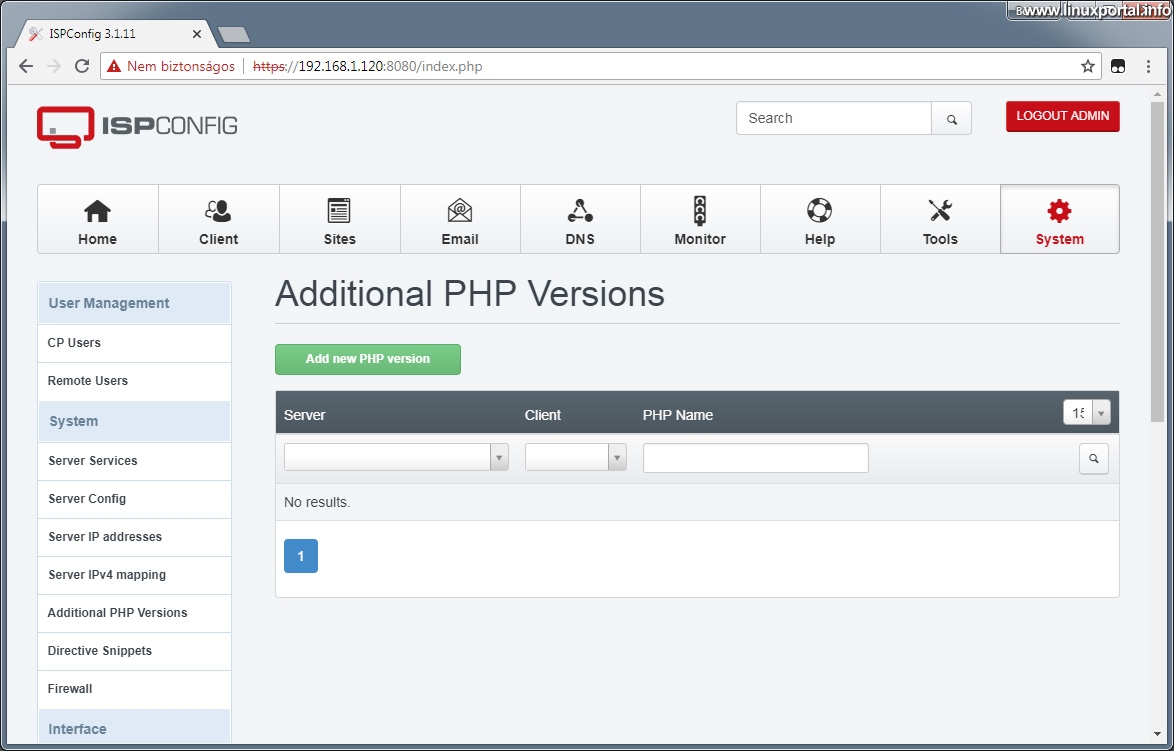Click the PHP Name column header
Image resolution: width=1174 pixels, height=751 pixels.
point(678,416)
